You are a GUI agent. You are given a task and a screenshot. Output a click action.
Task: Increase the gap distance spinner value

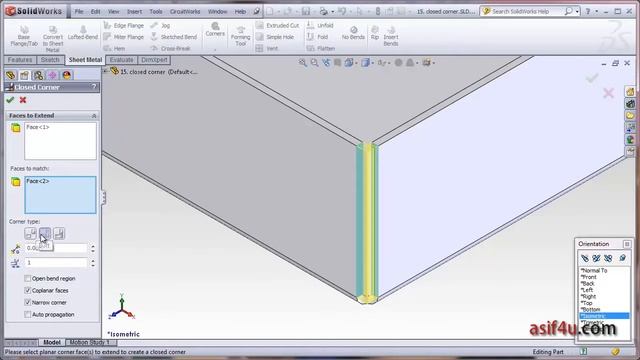pos(93,246)
